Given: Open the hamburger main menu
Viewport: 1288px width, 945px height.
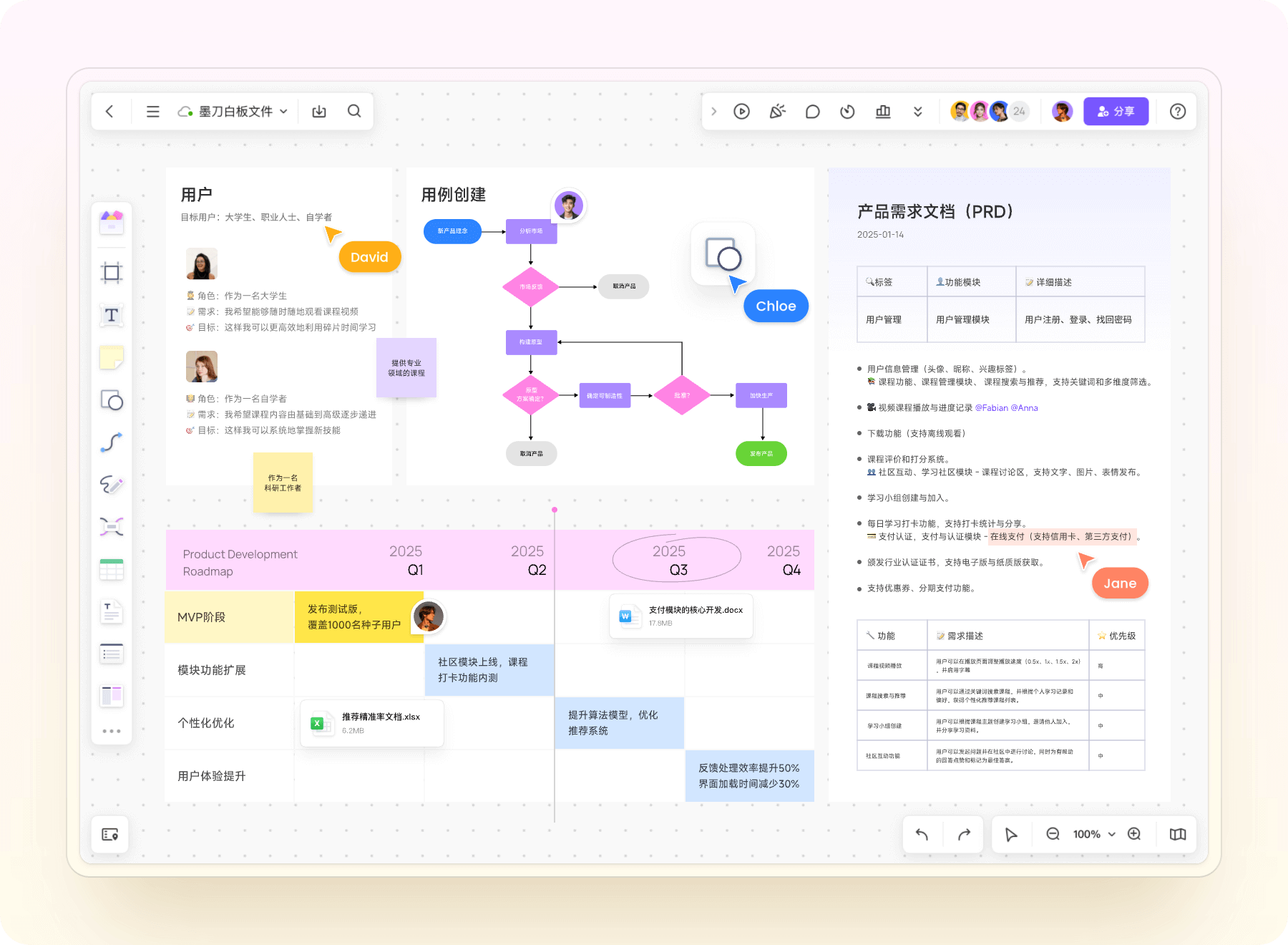Looking at the screenshot, I should 152,112.
